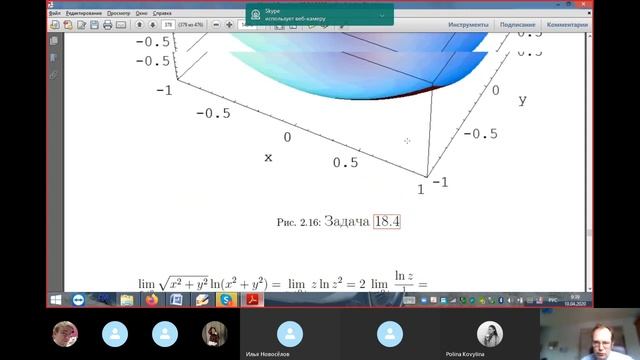The height and width of the screenshot is (360, 640).
Task: Follow the 18.4 problem link in caption
Action: click(x=387, y=221)
